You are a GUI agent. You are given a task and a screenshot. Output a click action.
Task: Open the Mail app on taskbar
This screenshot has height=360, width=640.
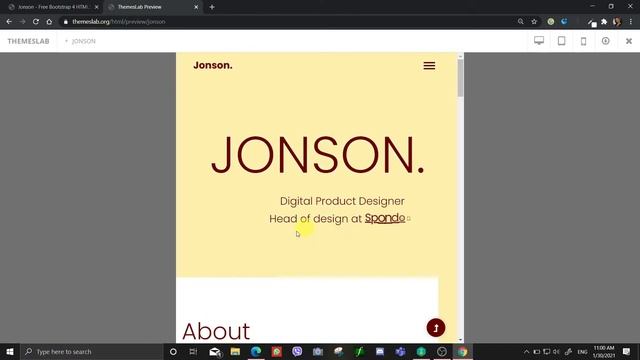[215, 351]
